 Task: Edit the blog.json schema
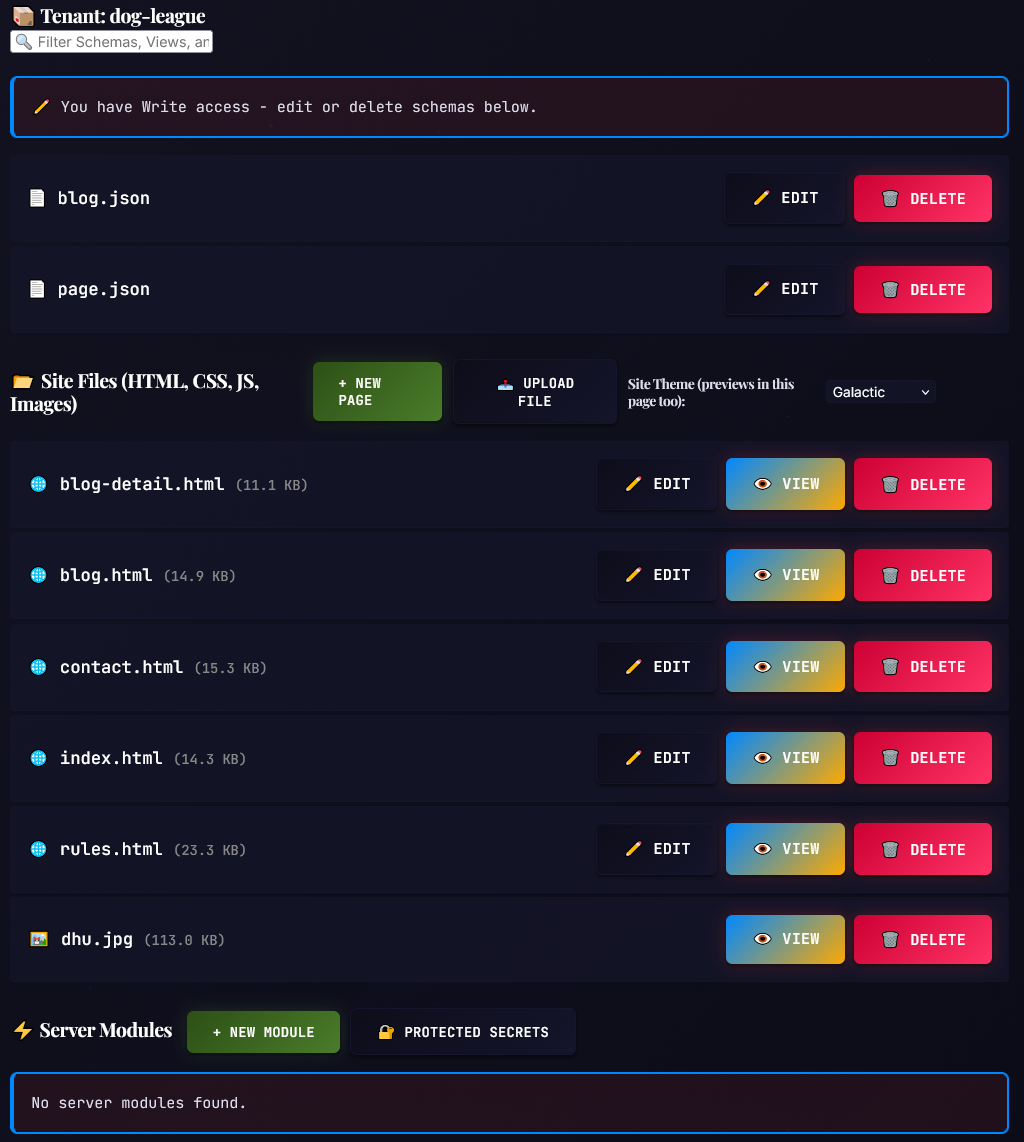coord(785,198)
